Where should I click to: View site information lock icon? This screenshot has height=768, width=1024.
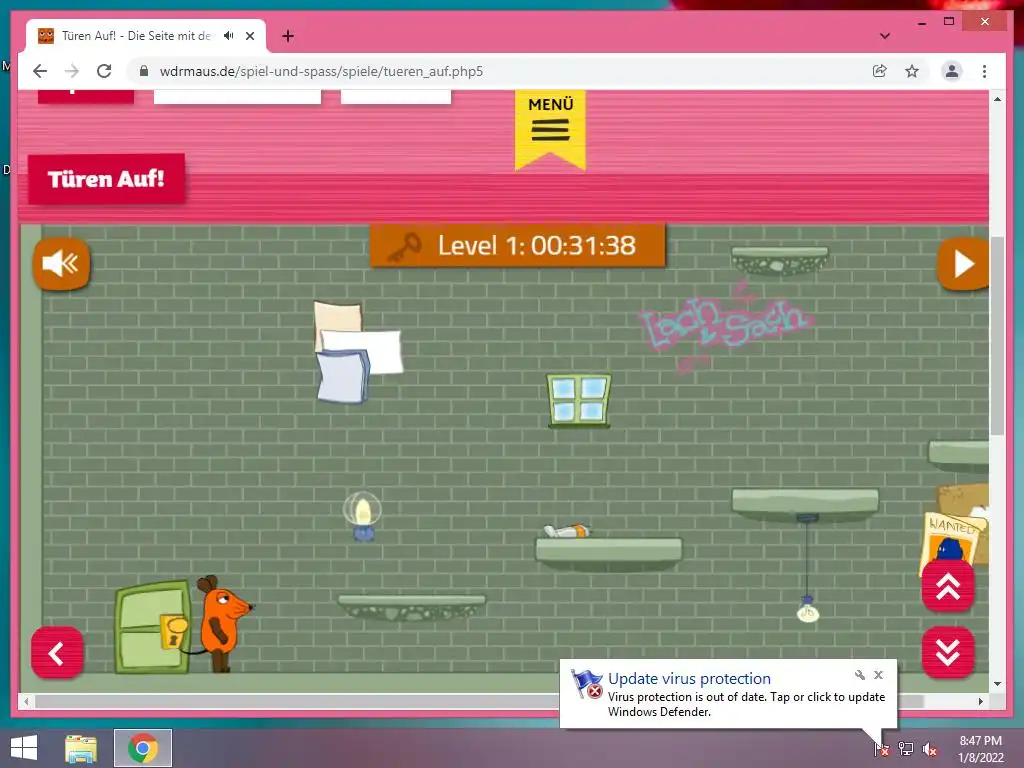coord(144,71)
